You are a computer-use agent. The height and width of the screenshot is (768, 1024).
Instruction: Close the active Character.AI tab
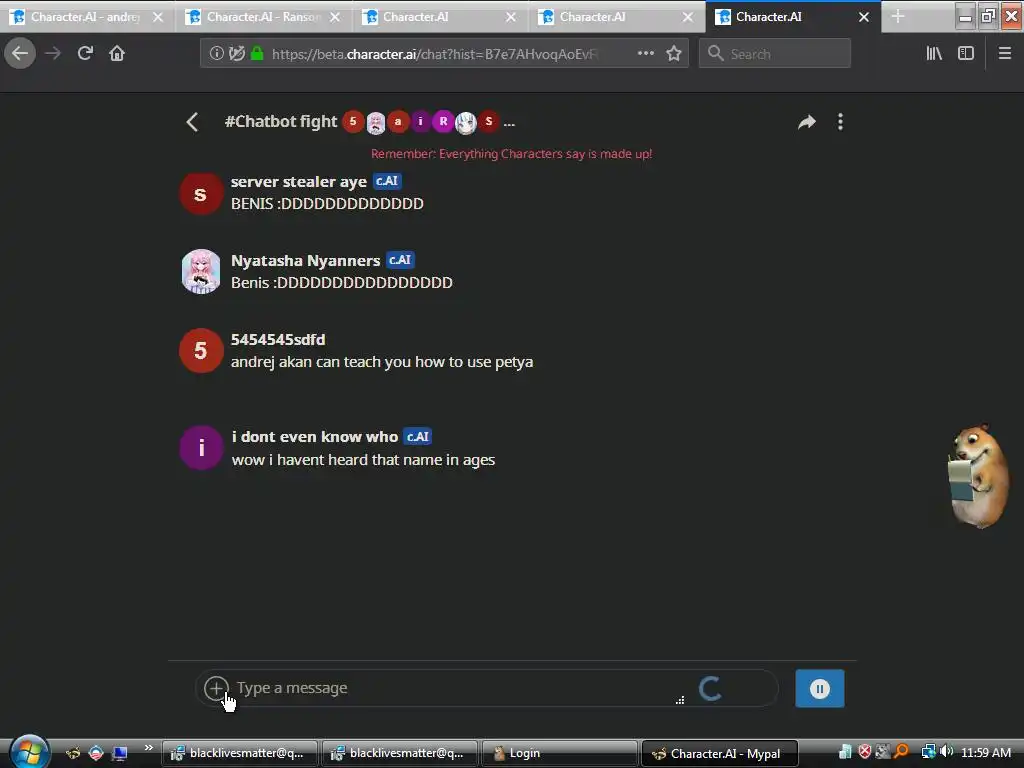[x=864, y=17]
